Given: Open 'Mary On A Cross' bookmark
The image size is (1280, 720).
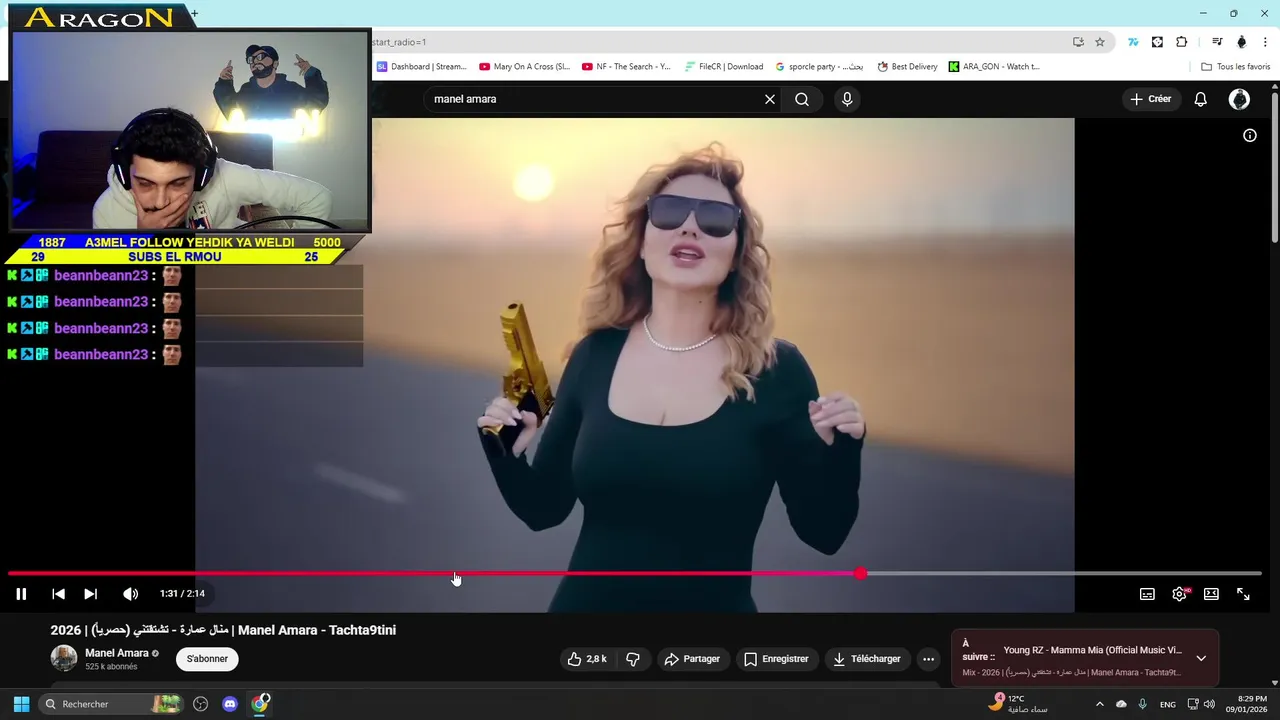Looking at the screenshot, I should tap(524, 67).
